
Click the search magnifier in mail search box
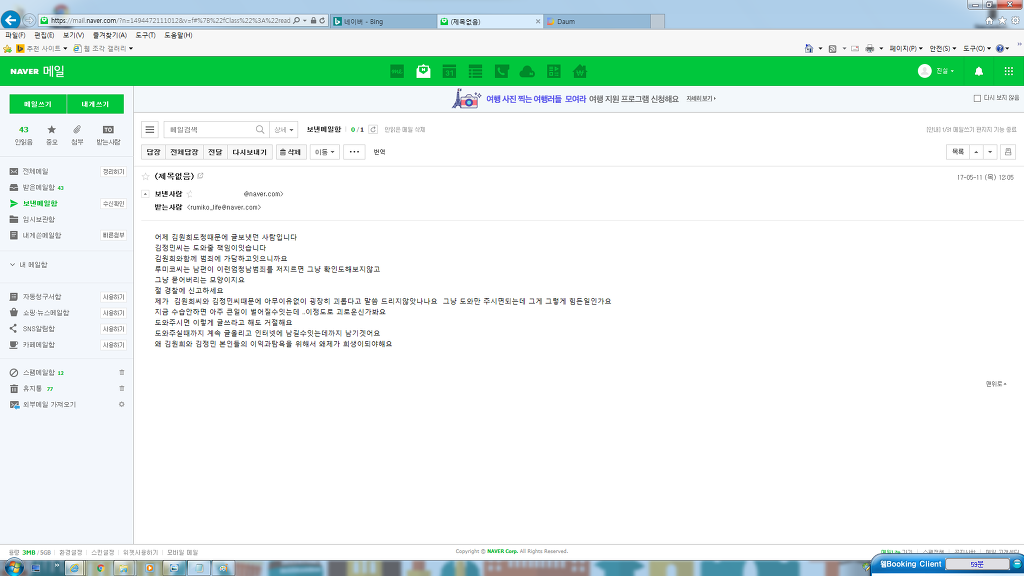(260, 129)
